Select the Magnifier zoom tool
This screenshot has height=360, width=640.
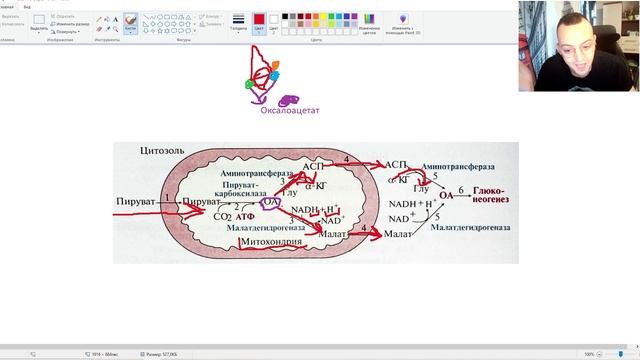pyautogui.click(x=116, y=29)
